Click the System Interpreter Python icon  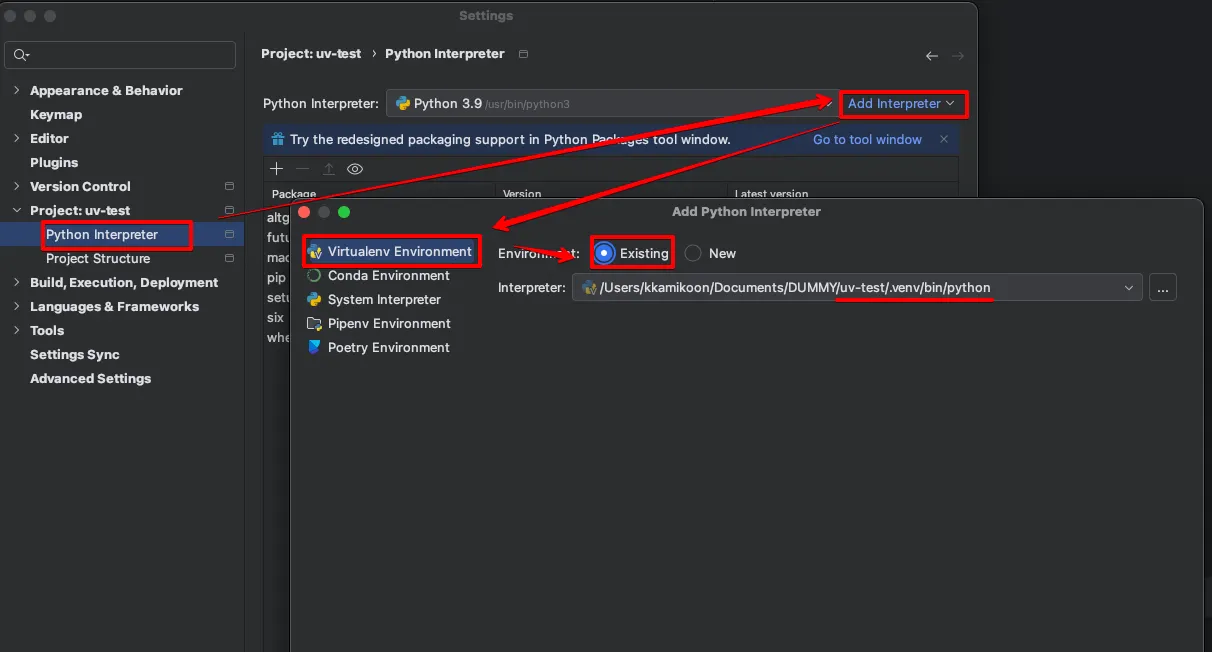pyautogui.click(x=315, y=299)
